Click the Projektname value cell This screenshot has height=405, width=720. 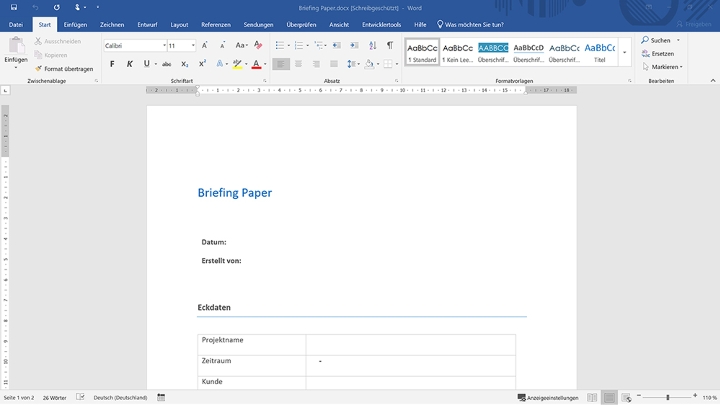point(411,344)
